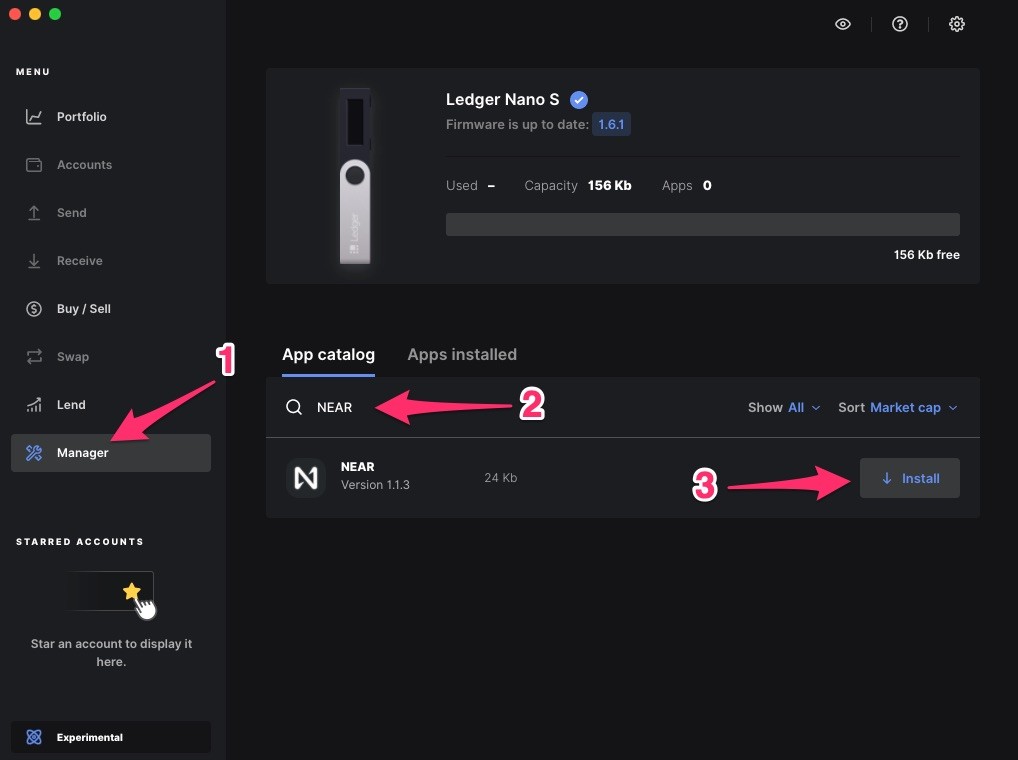Click the Ledger Nano S device image
Viewport: 1018px width, 760px height.
pyautogui.click(x=355, y=176)
